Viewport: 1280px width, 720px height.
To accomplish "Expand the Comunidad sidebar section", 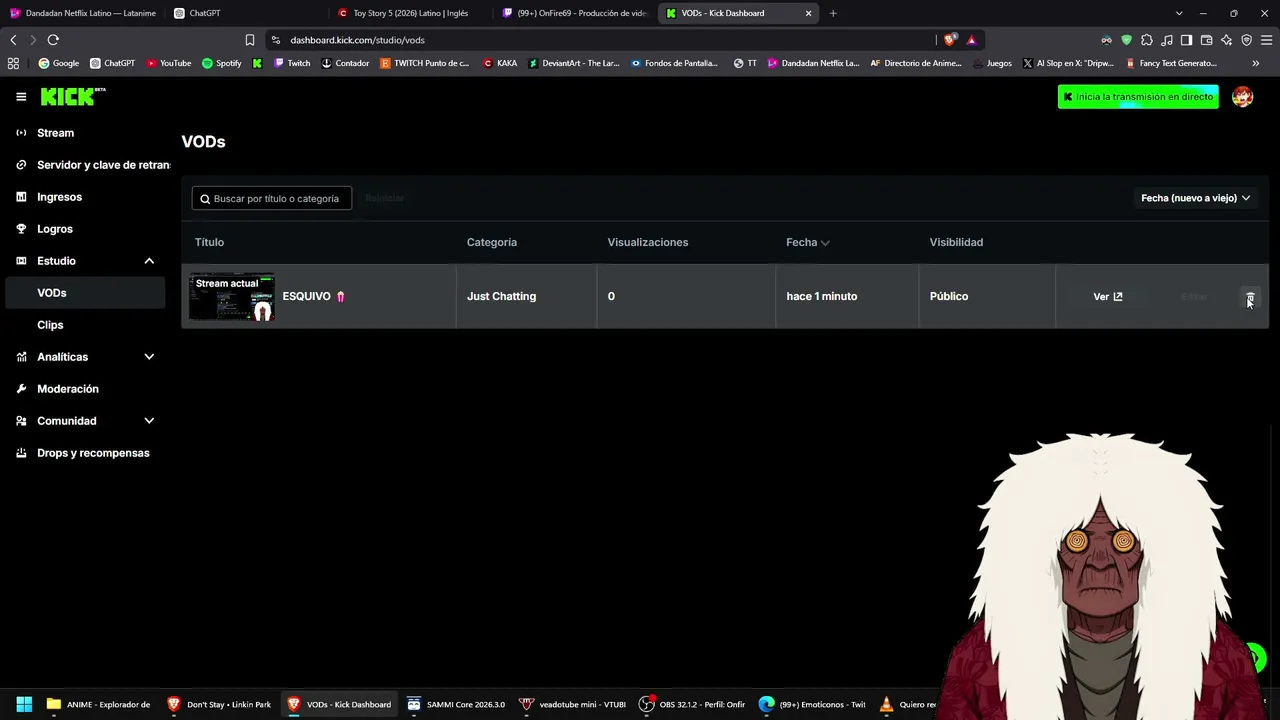I will [149, 421].
